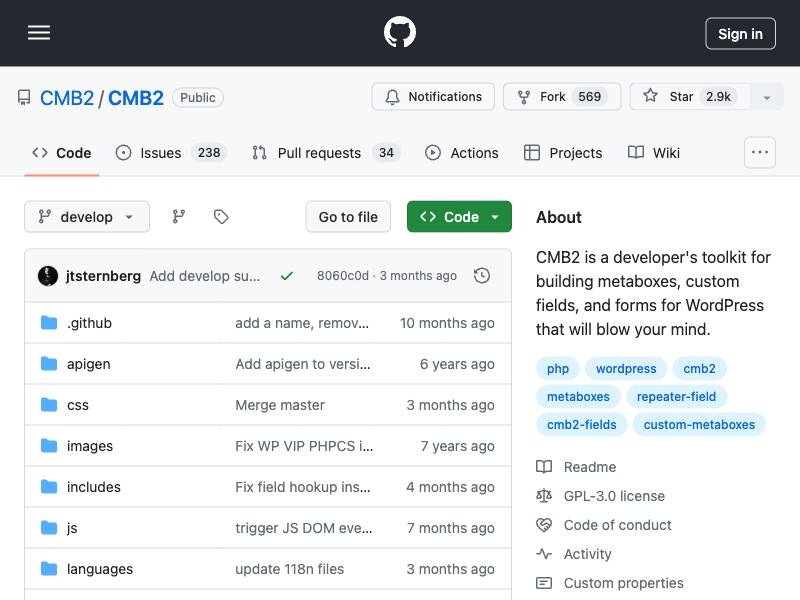Select the repeater-field topic tag
The image size is (800, 600).
click(x=677, y=396)
